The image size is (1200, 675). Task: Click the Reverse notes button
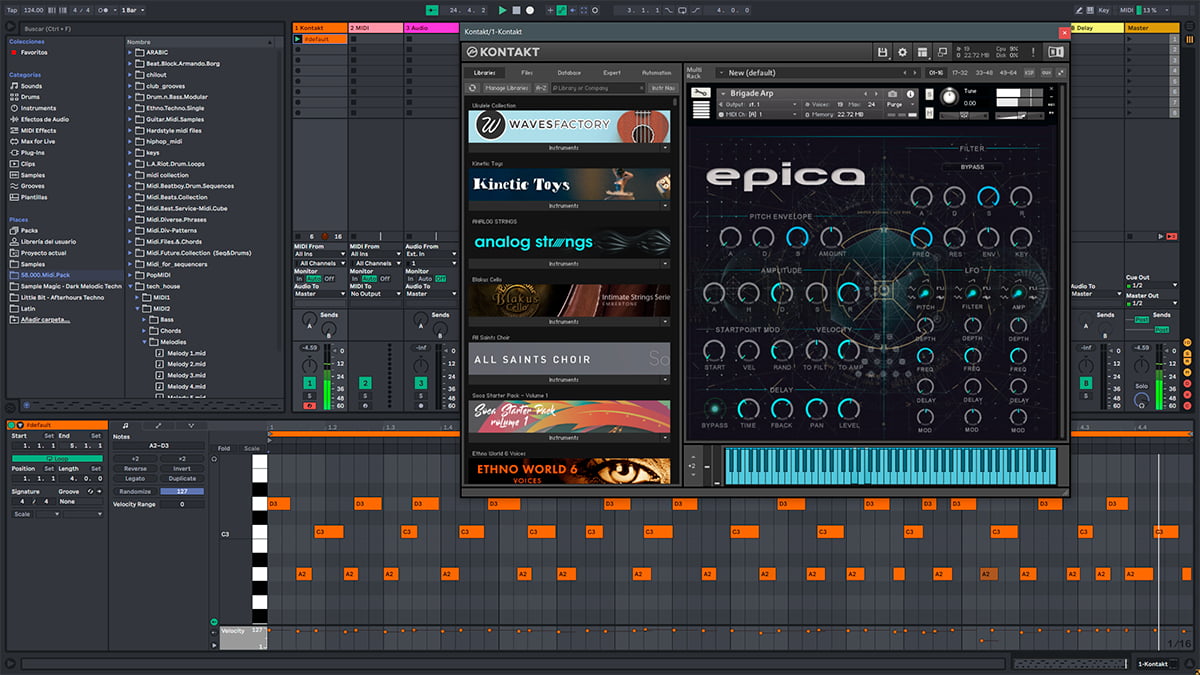pos(135,469)
